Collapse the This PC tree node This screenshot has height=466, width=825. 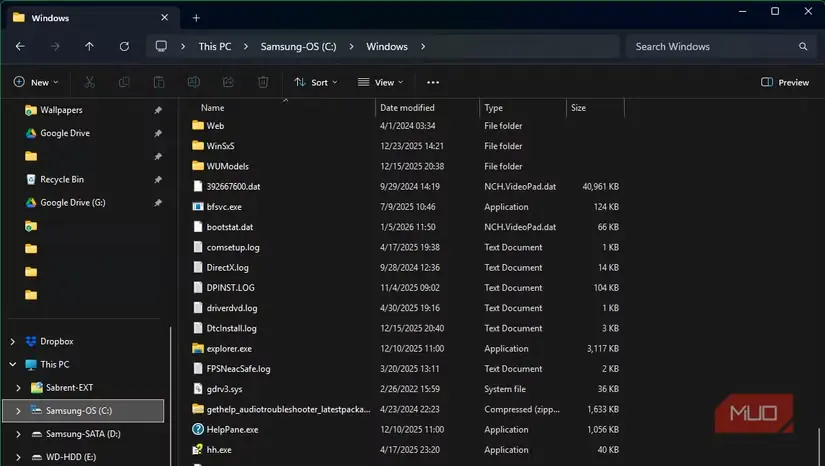click(x=13, y=364)
